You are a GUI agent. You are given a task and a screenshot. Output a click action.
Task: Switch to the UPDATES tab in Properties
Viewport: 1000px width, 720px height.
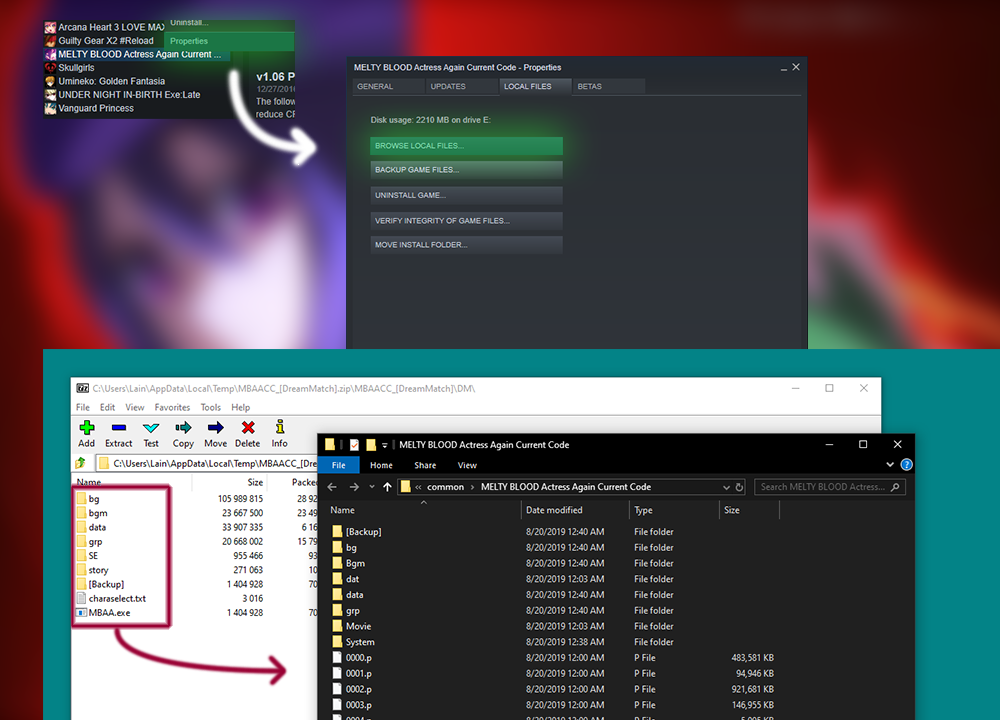[462, 87]
